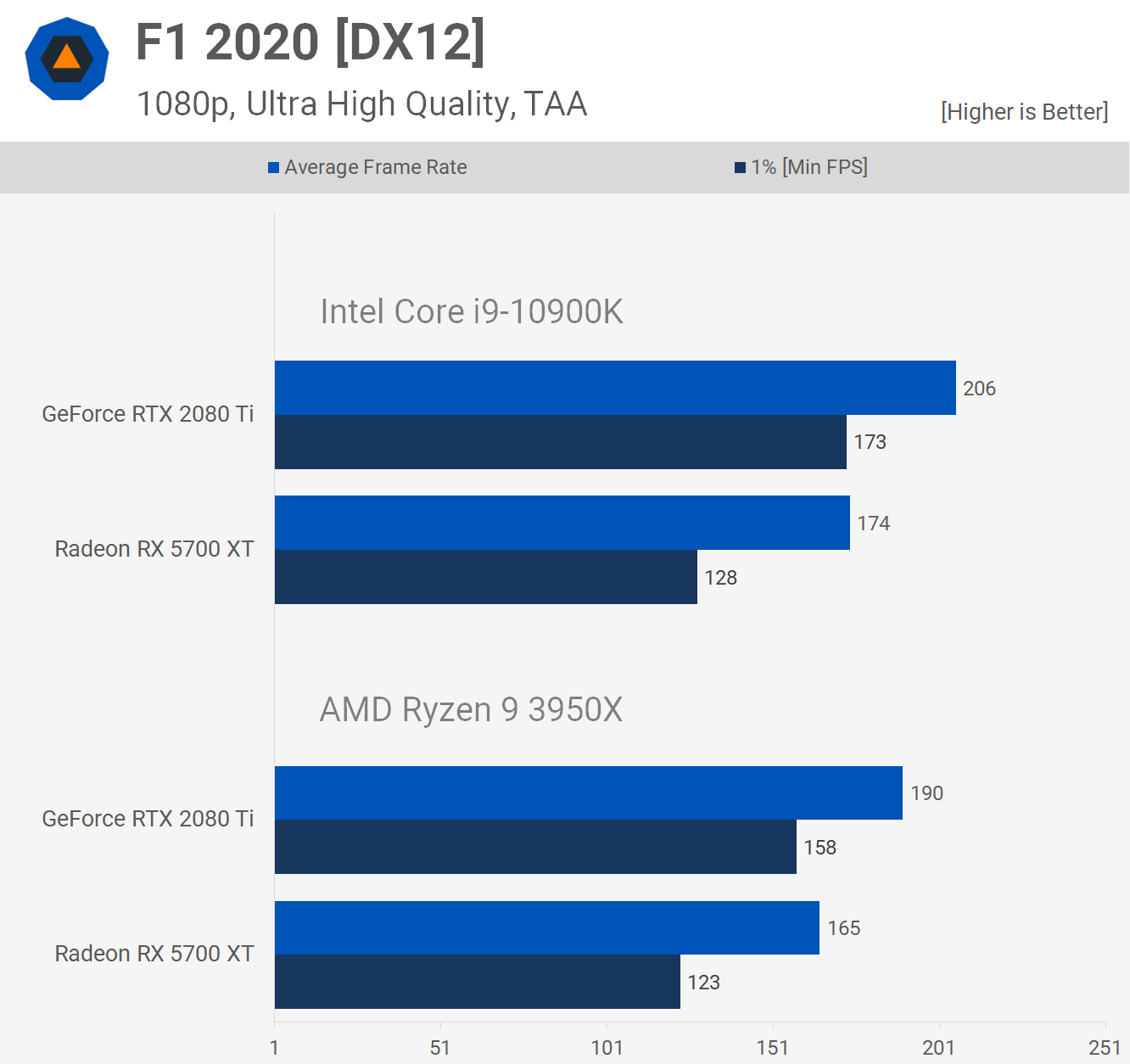Select the 174 average frame rate bar
The image size is (1130, 1064).
click(562, 523)
